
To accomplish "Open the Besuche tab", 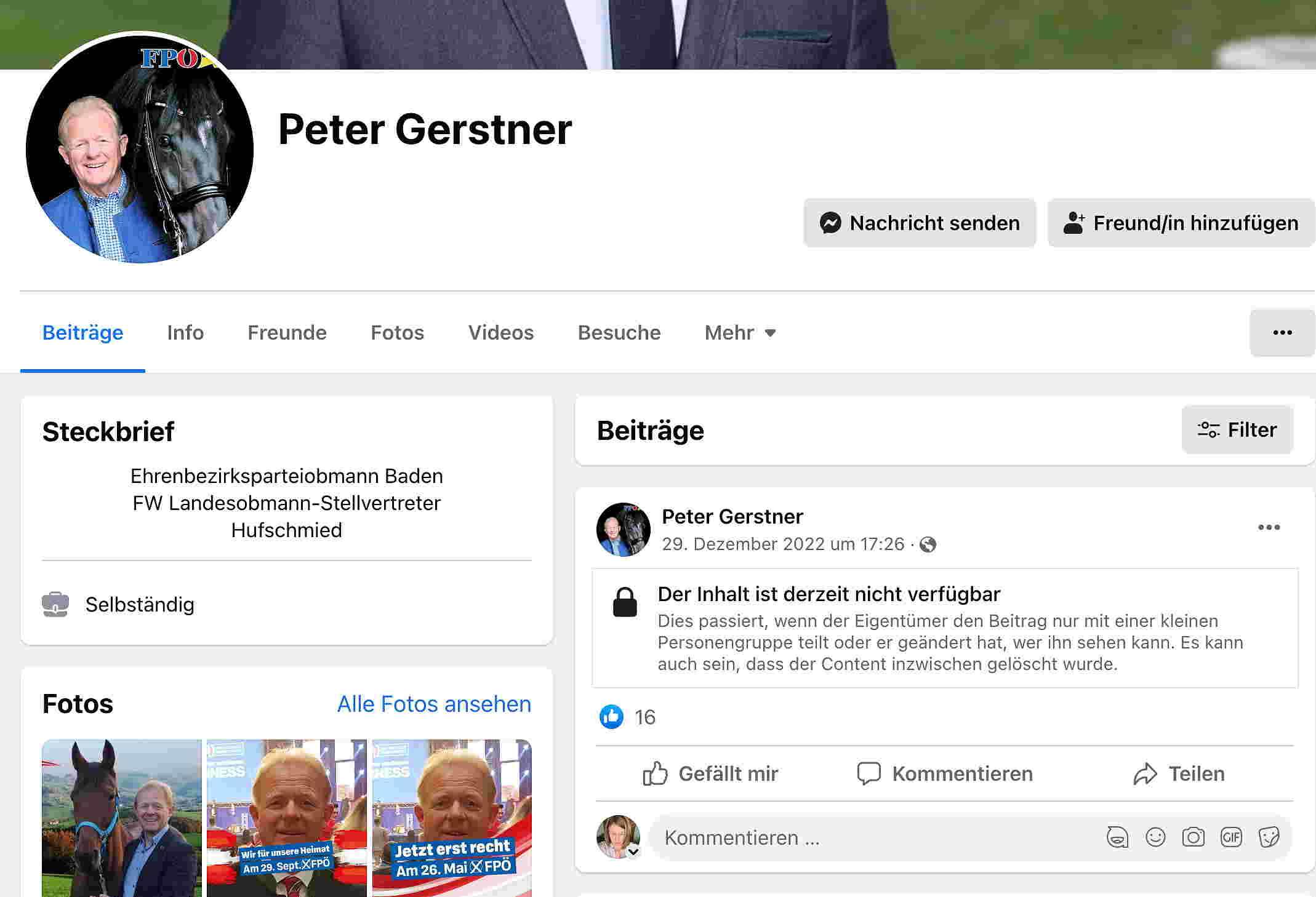I will tap(619, 332).
